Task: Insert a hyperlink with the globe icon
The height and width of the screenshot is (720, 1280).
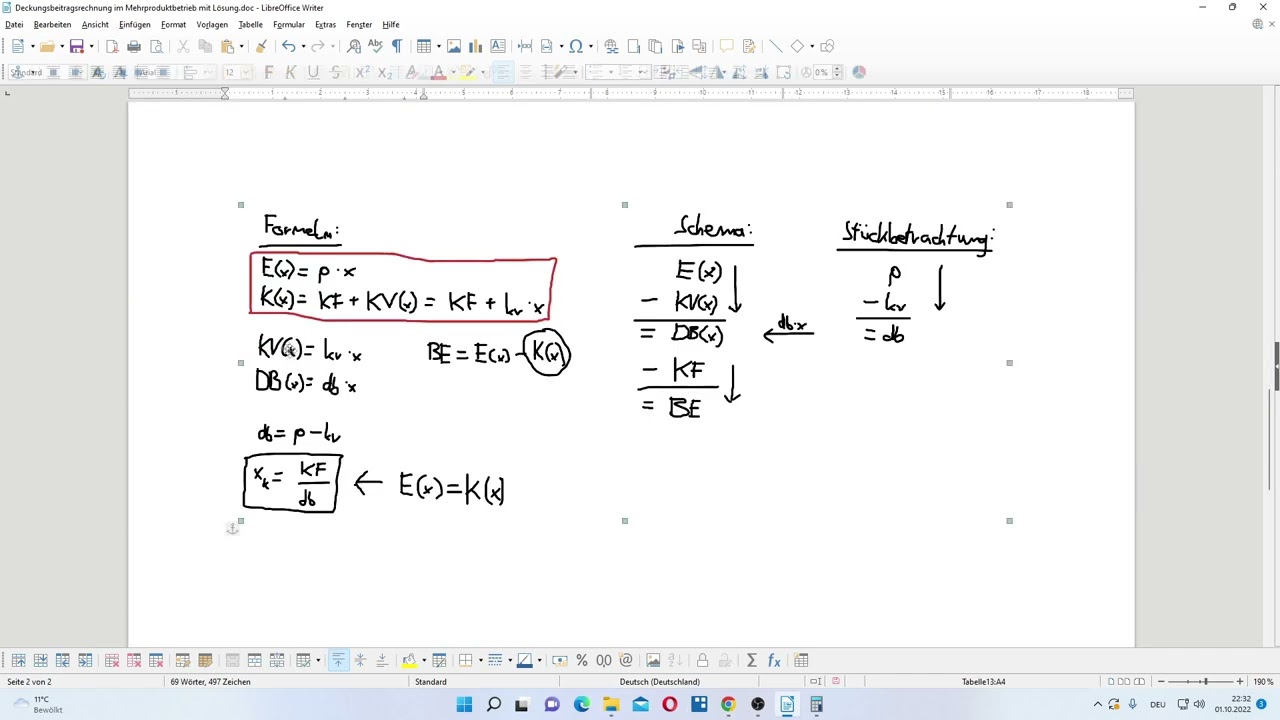Action: 611,46
